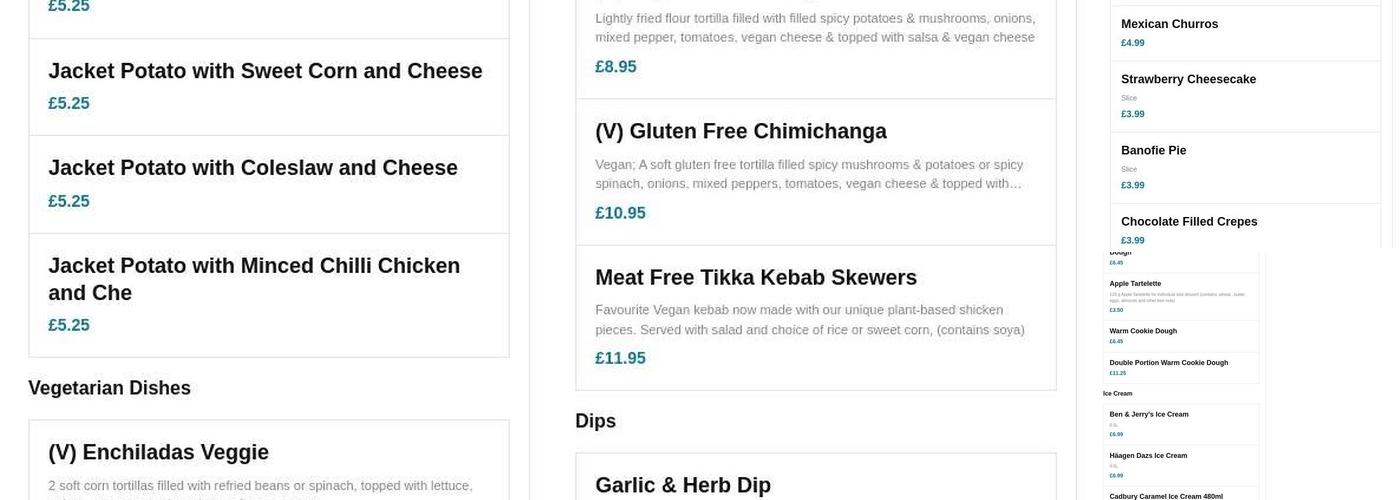Pick the Warm Cookie Dough
Image resolution: width=1400 pixels, height=500 pixels.
[1143, 331]
